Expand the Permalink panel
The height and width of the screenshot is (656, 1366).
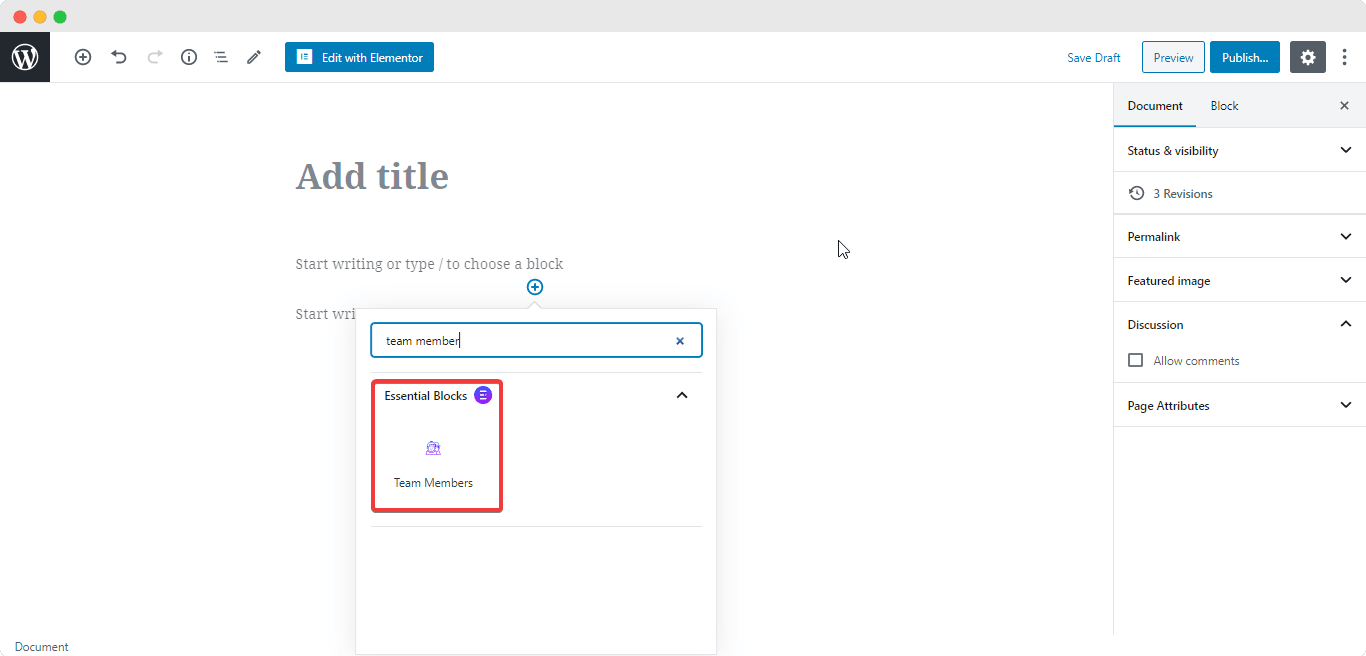coord(1240,236)
